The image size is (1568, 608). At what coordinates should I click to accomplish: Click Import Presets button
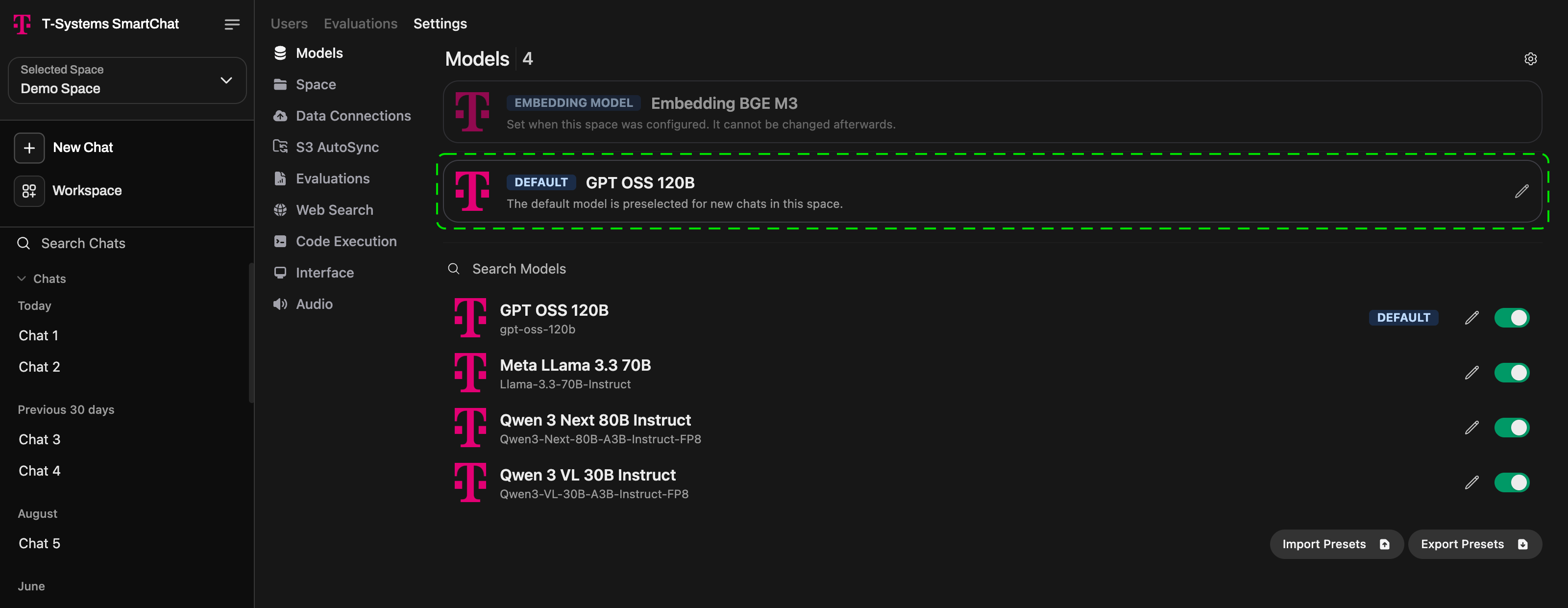click(1336, 544)
